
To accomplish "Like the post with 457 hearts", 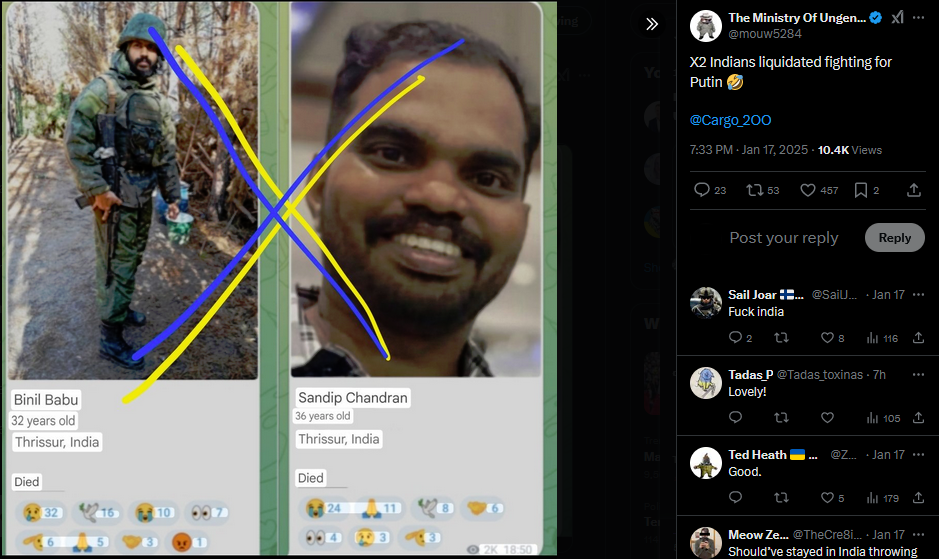I will pos(819,190).
